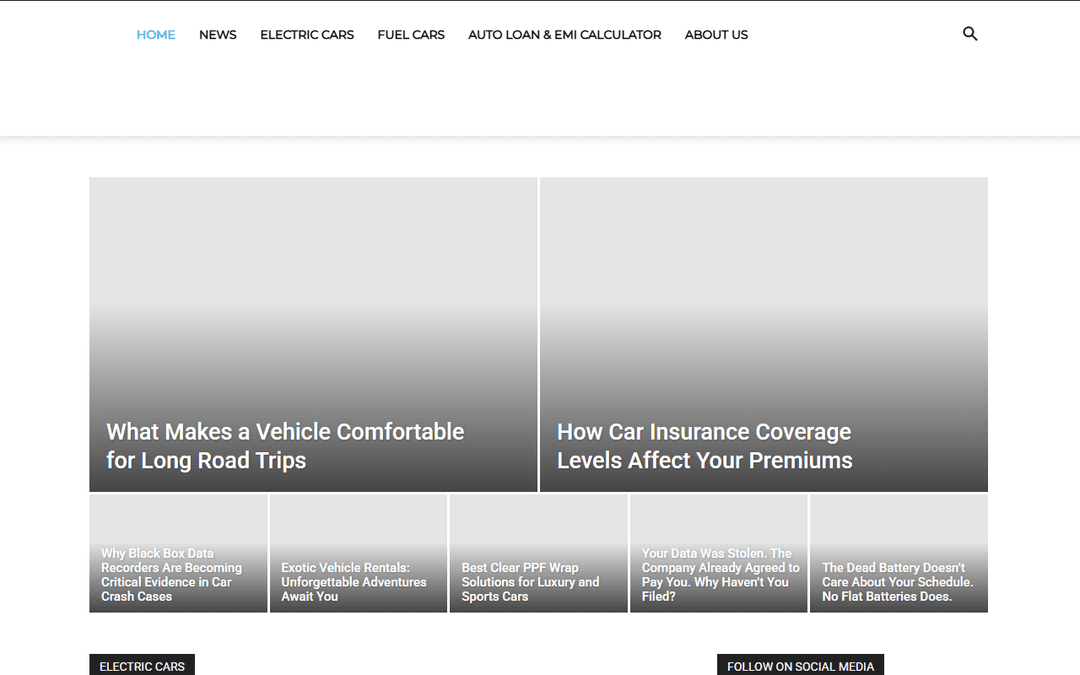The image size is (1080, 675).
Task: Open the Electric Cars menu item
Action: 307,34
